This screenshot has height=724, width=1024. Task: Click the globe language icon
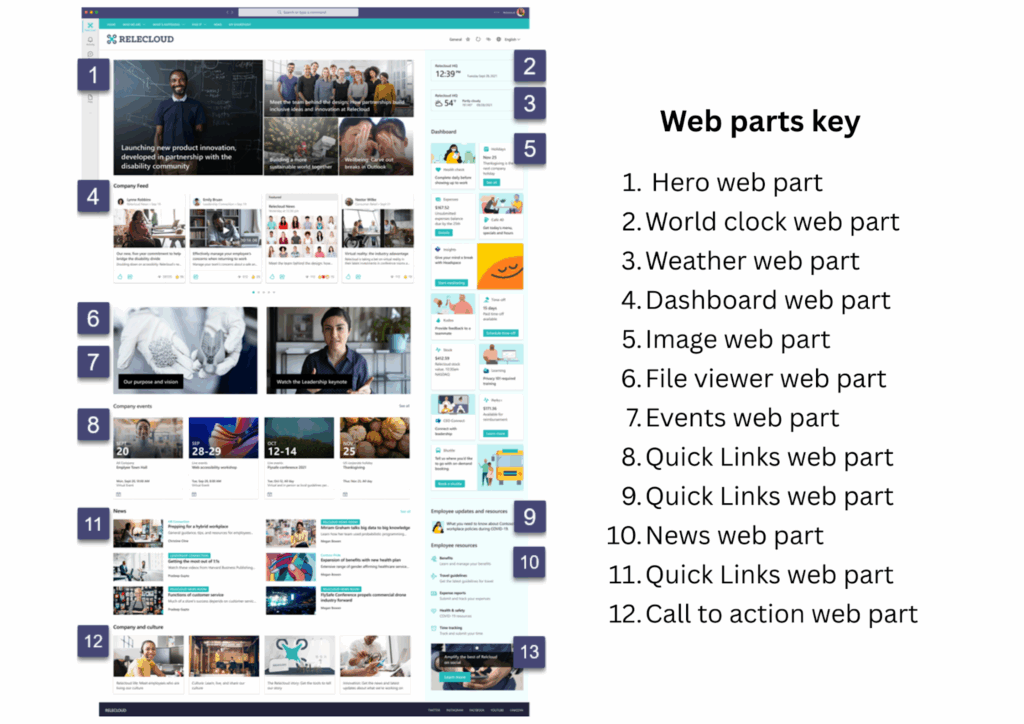(498, 39)
